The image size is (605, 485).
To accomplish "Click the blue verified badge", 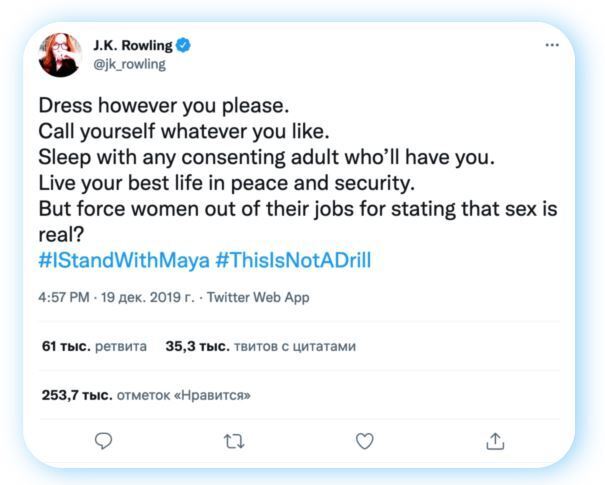I will pyautogui.click(x=184, y=45).
